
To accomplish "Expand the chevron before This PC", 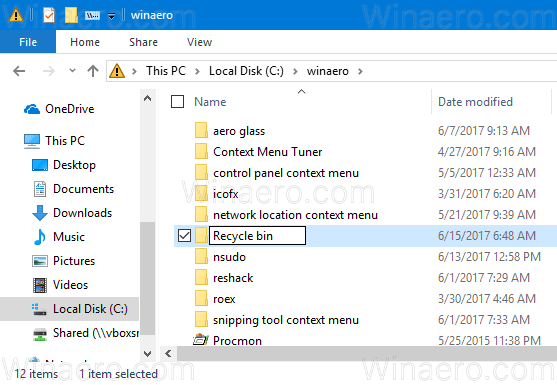I will pos(134,71).
